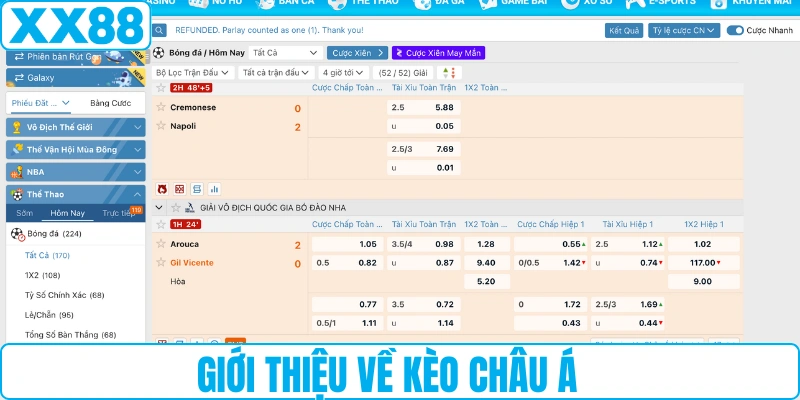Screen dimensions: 800x400
Task: Click the Kết Quả button
Action: 624,31
